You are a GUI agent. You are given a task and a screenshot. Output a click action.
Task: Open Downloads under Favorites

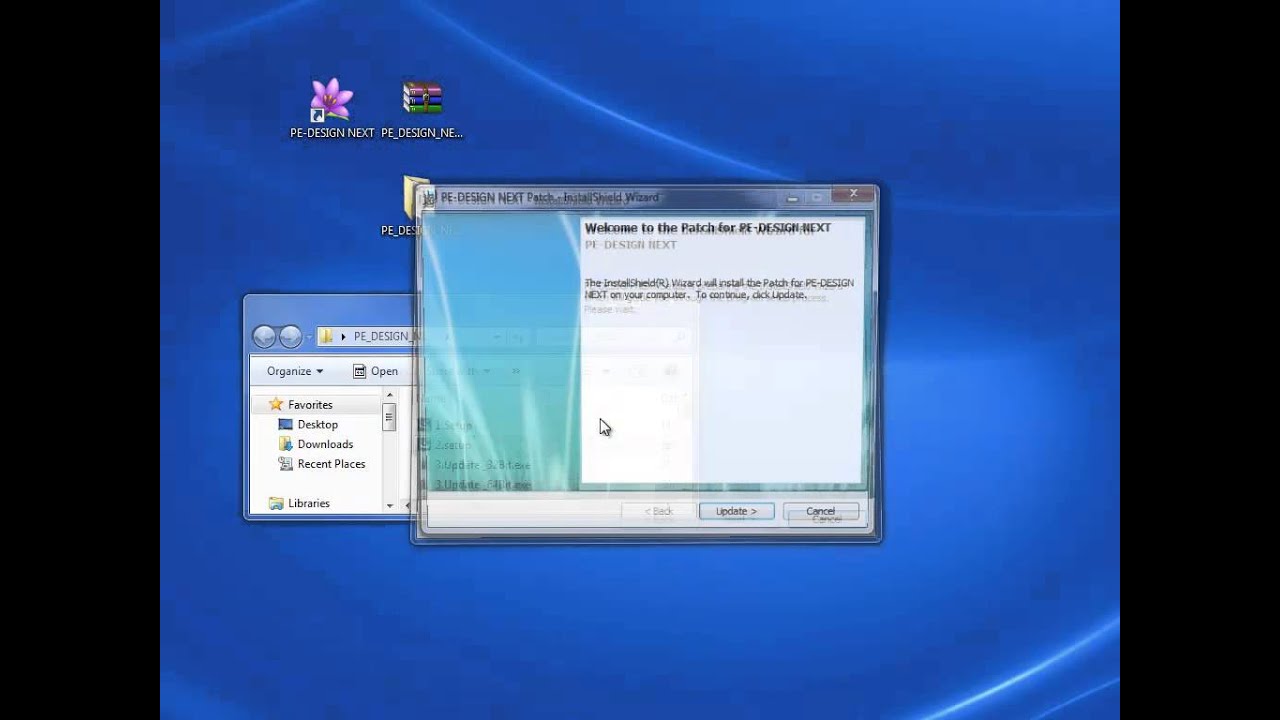[325, 444]
